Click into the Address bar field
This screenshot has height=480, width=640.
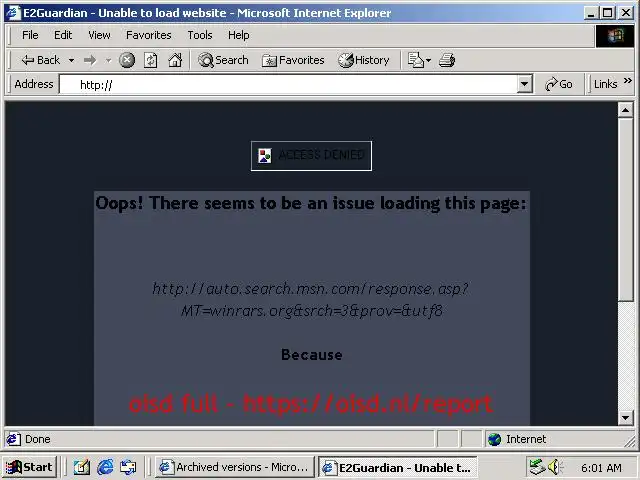[x=289, y=84]
